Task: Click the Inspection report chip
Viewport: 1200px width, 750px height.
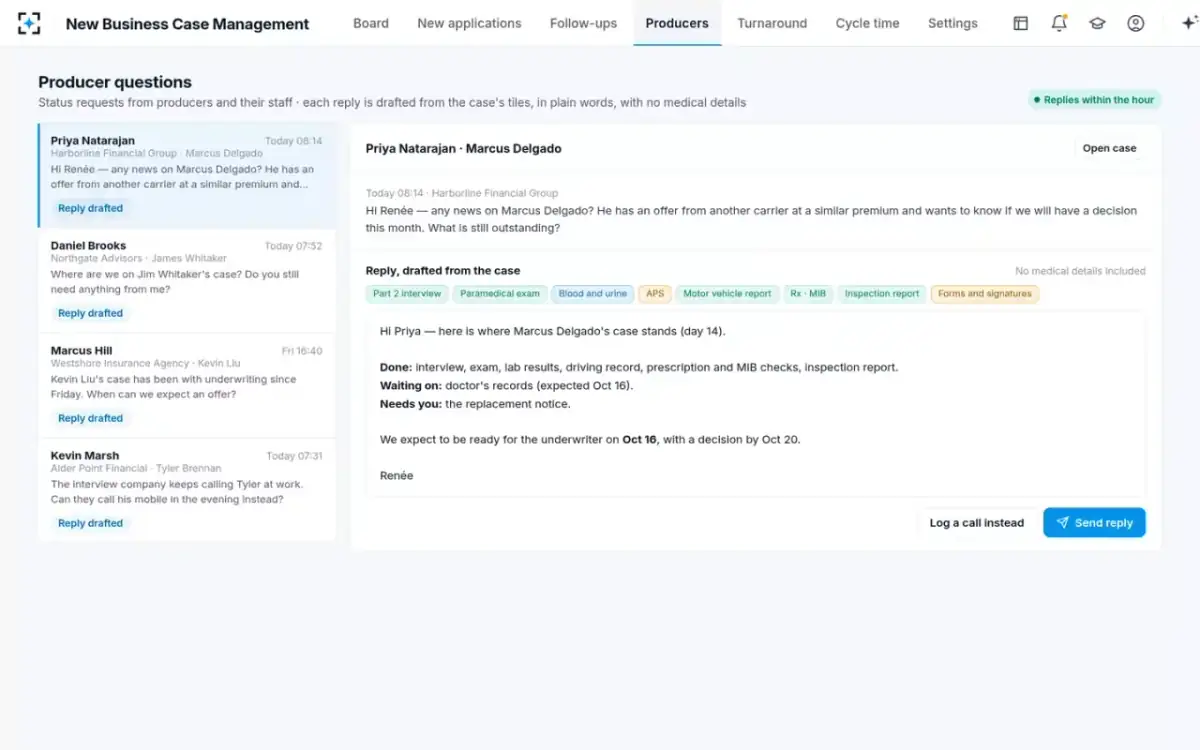Action: click(x=881, y=294)
